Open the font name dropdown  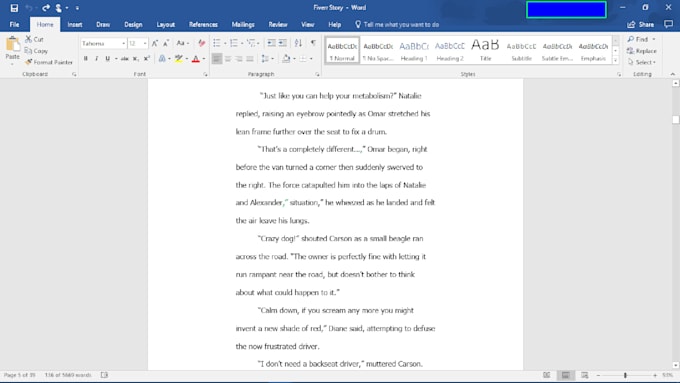coord(124,43)
